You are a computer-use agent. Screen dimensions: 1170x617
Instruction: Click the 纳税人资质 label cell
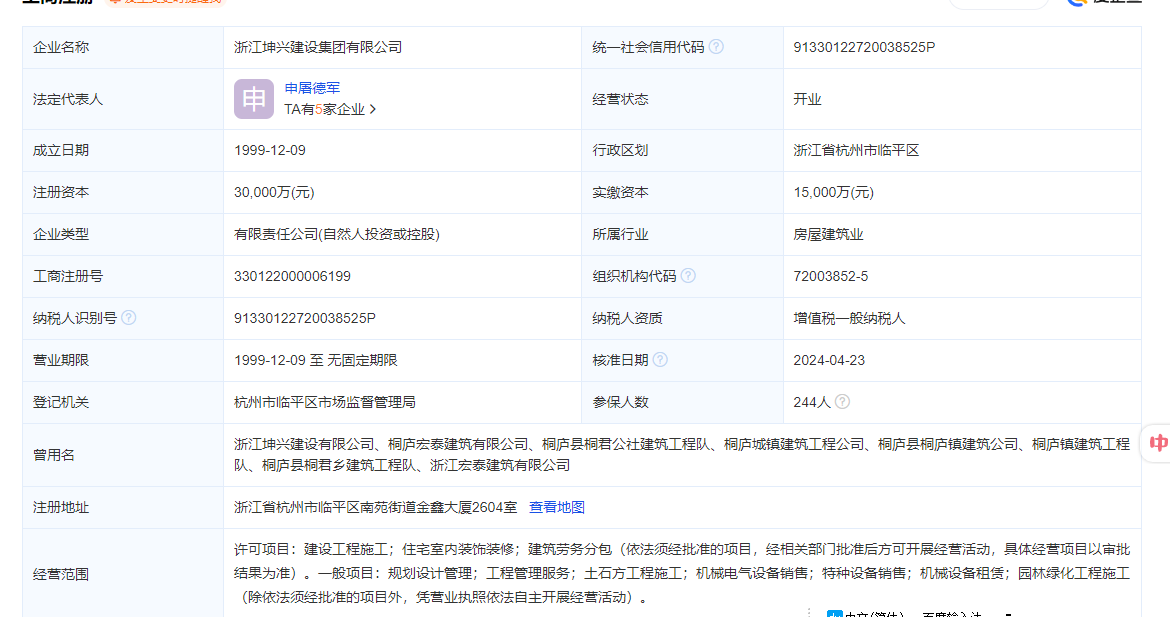(x=683, y=318)
